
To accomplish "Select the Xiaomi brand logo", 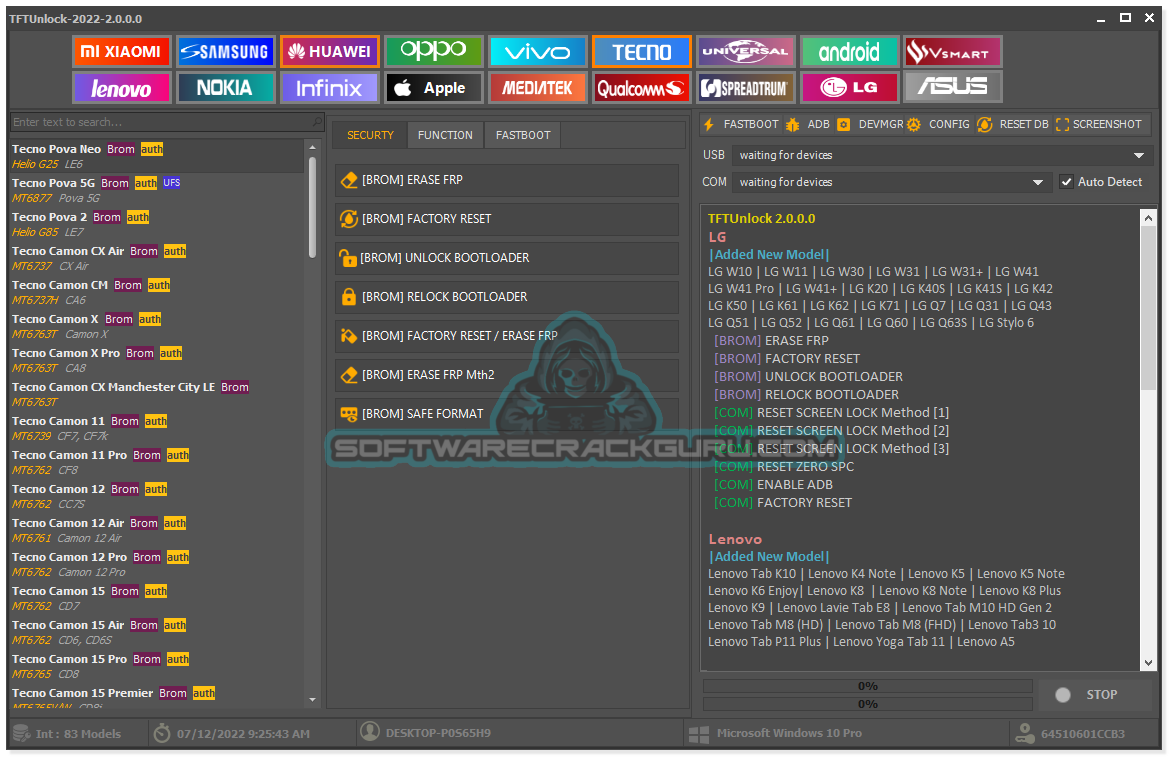I will tap(122, 51).
